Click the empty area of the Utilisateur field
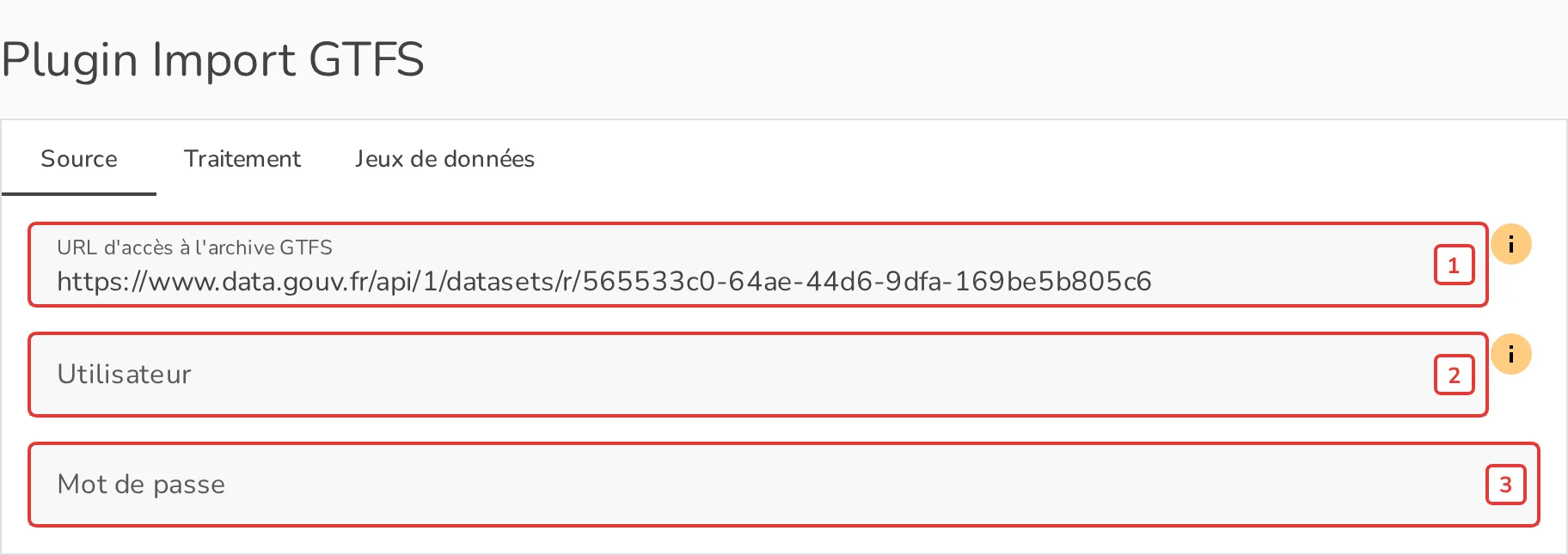The height and width of the screenshot is (555, 1568). (808, 375)
